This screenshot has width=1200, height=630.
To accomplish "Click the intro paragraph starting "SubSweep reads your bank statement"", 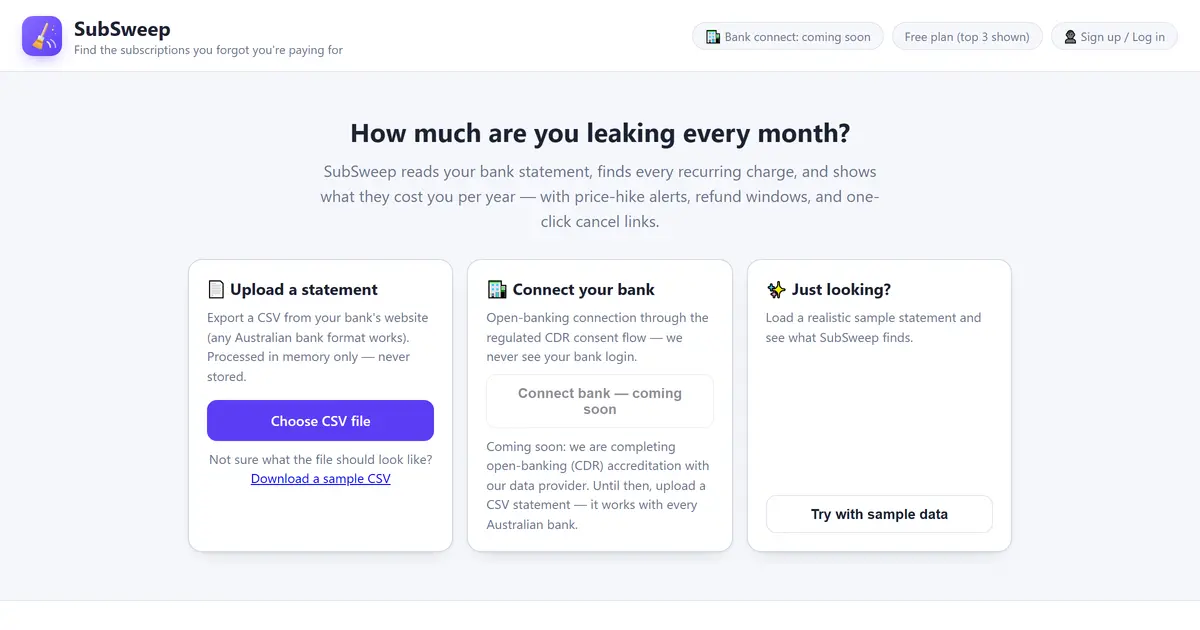I will click(x=600, y=197).
